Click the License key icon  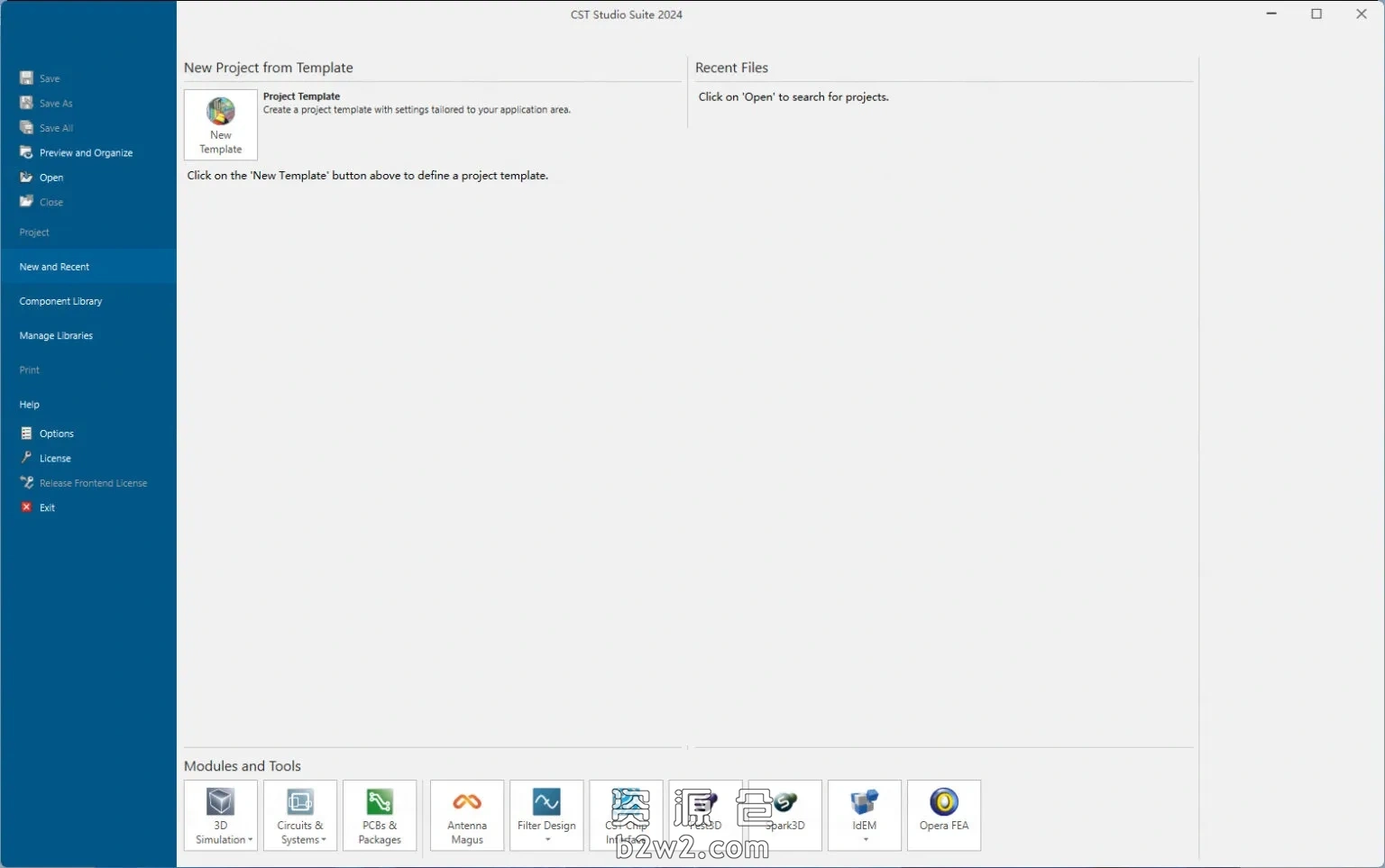27,458
